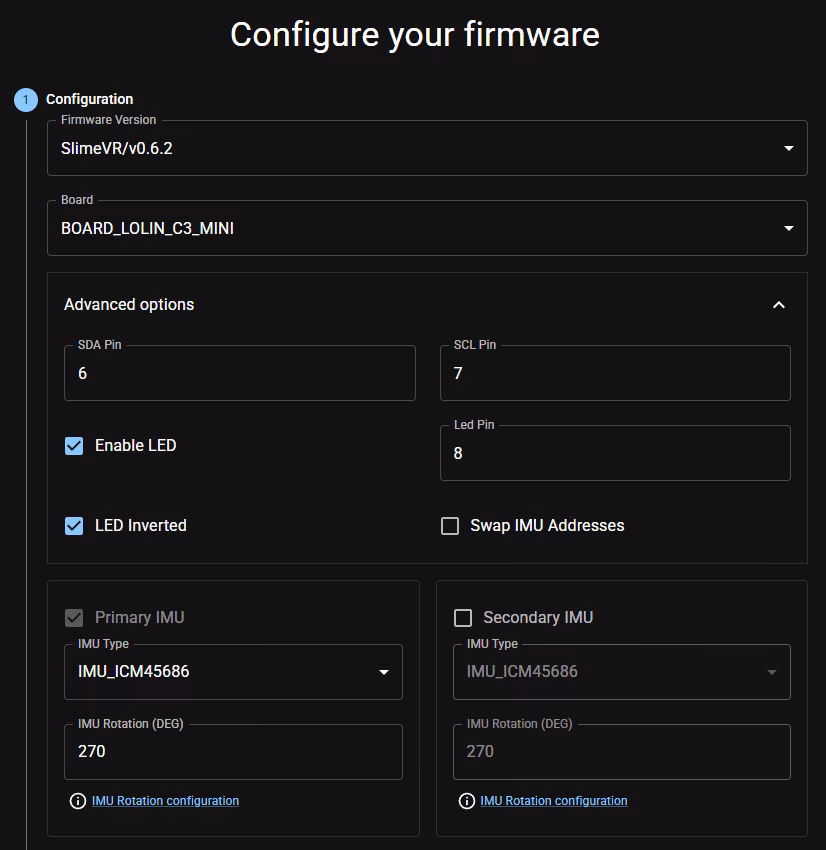Viewport: 826px width, 850px height.
Task: Enable the Secondary IMU checkbox
Action: (x=463, y=618)
